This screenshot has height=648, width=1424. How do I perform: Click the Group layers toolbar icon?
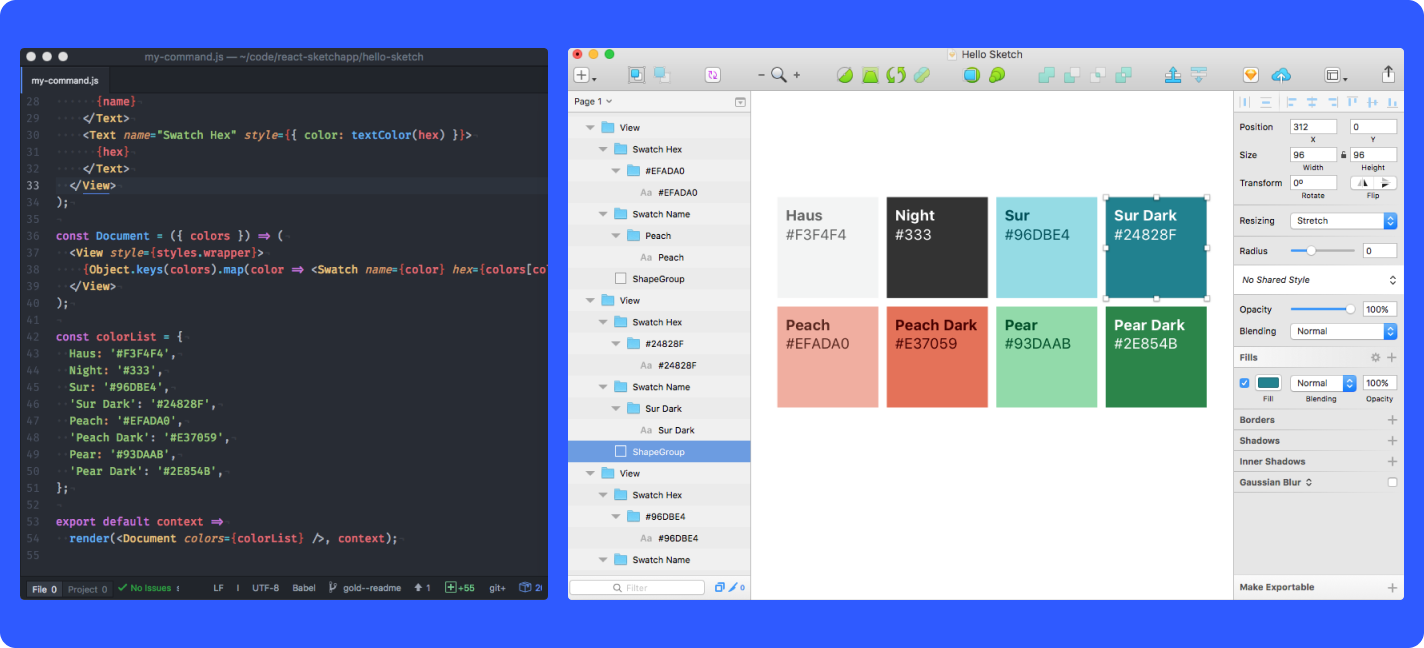[636, 75]
